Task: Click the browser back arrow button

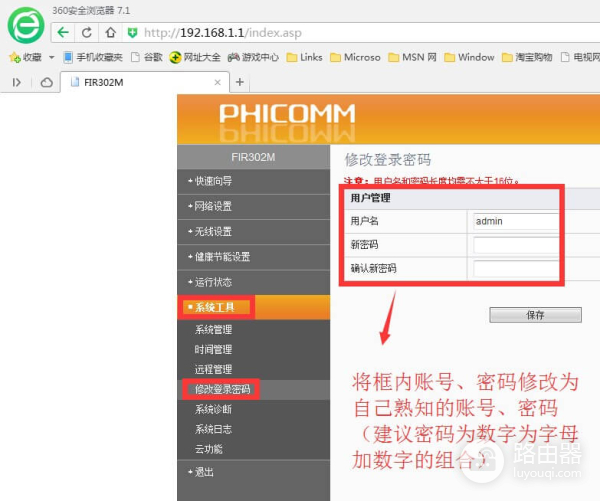Action: point(63,32)
